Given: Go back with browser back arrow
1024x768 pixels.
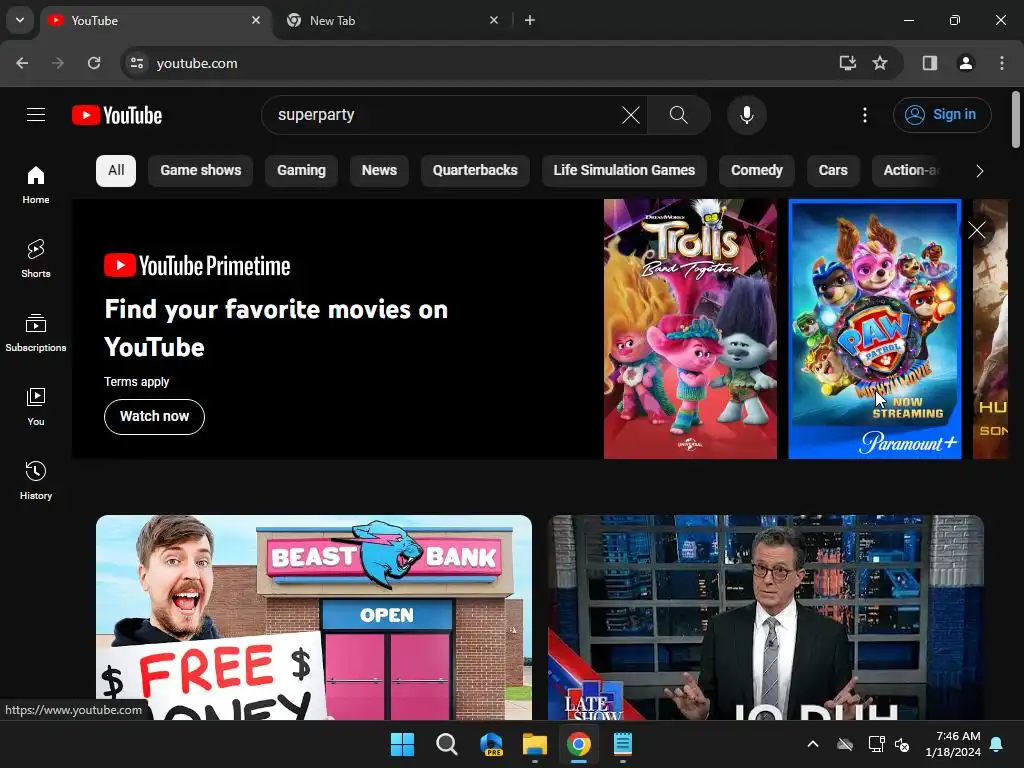Looking at the screenshot, I should [x=22, y=63].
